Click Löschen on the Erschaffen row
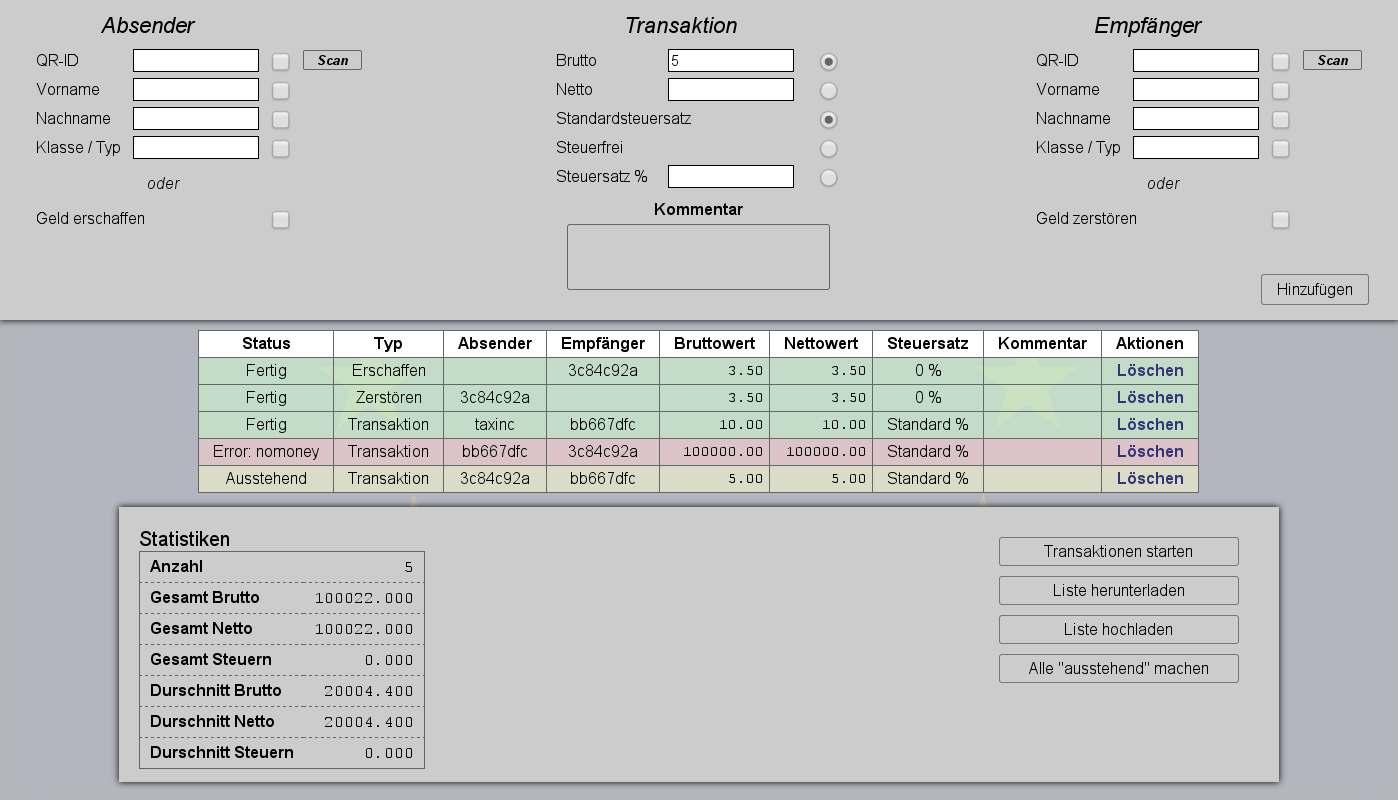Viewport: 1398px width, 800px height. point(1149,370)
